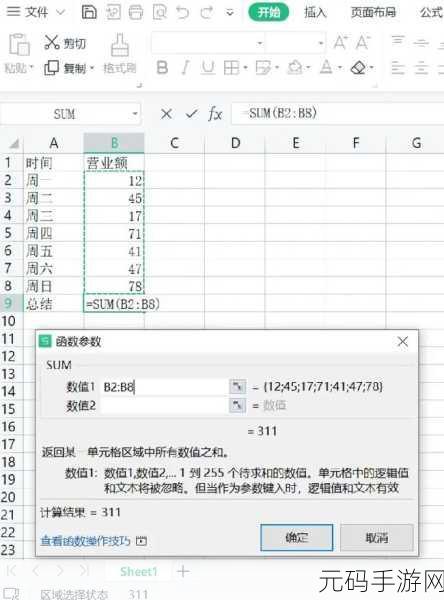Viewport: 444px width, 600px height.
Task: Open Print Preview icon
Action: tap(159, 12)
